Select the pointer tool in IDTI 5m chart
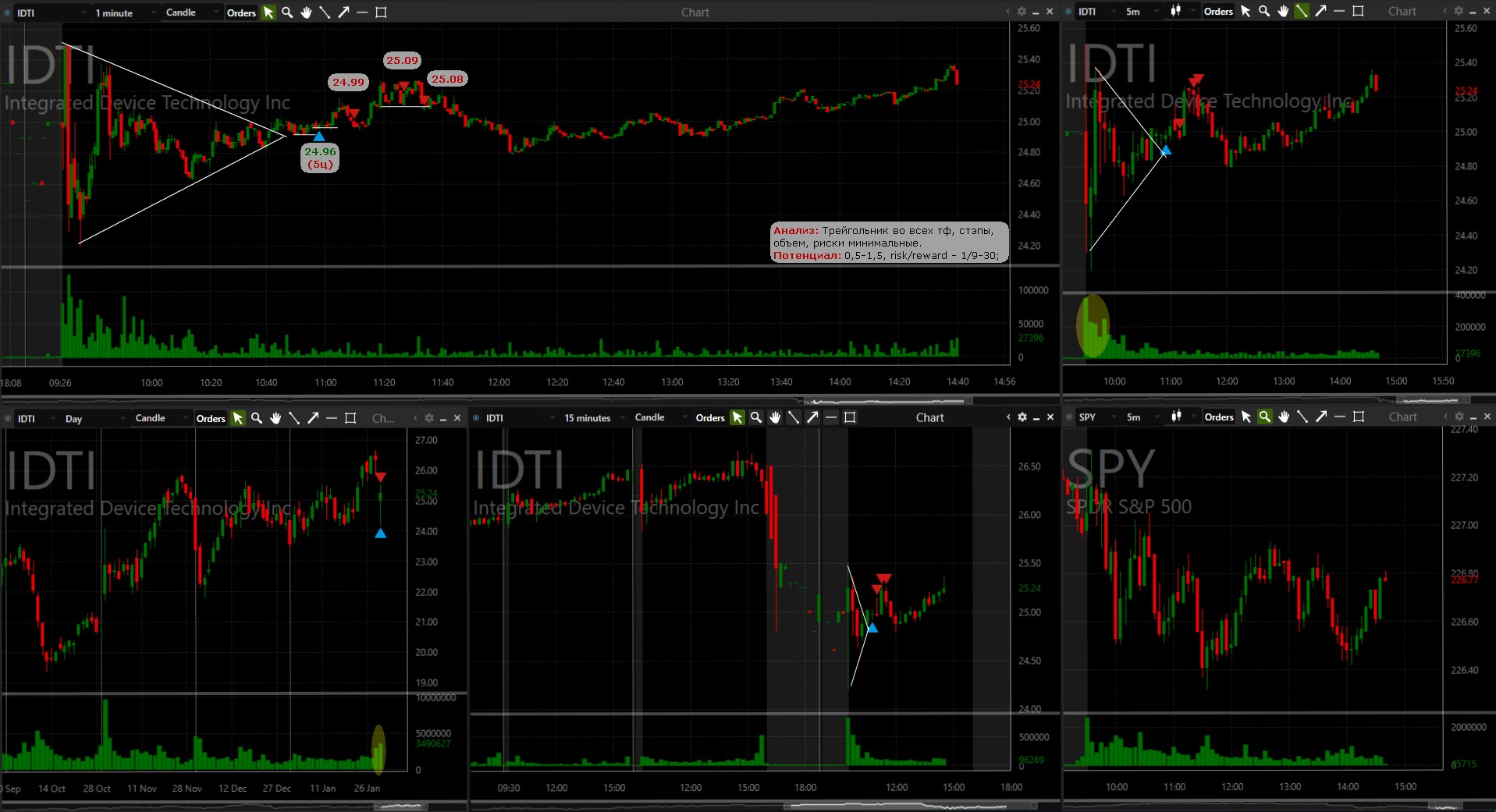This screenshot has width=1496, height=812. coord(1245,11)
